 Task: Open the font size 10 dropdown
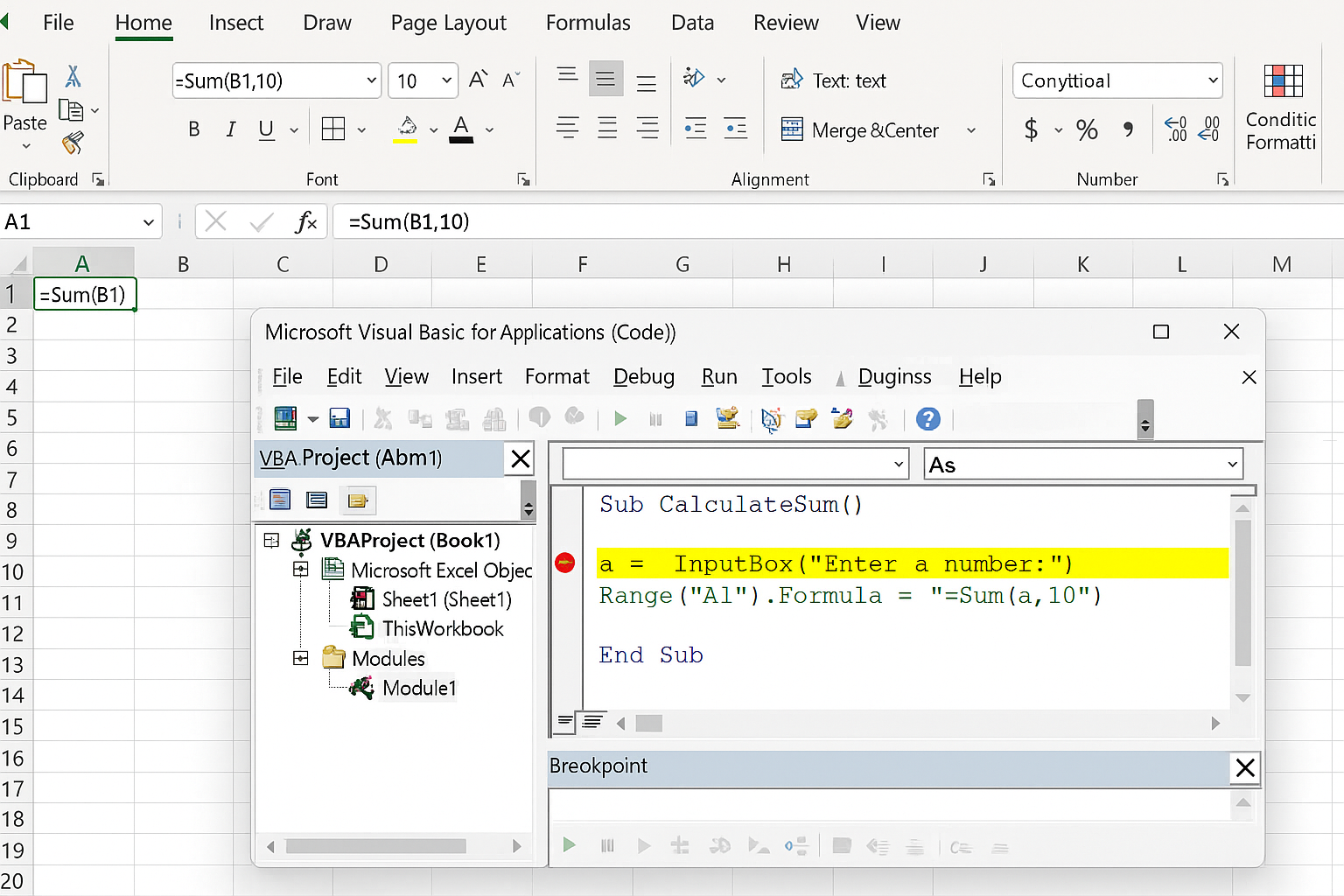(x=446, y=80)
